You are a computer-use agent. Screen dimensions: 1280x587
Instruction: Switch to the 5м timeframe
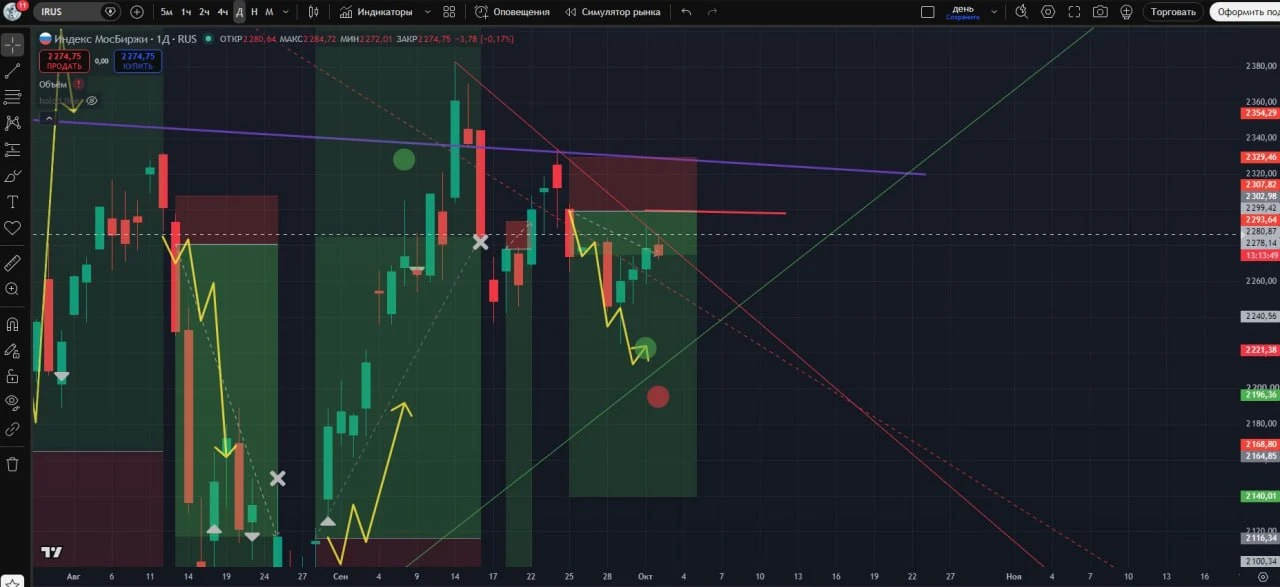(166, 12)
